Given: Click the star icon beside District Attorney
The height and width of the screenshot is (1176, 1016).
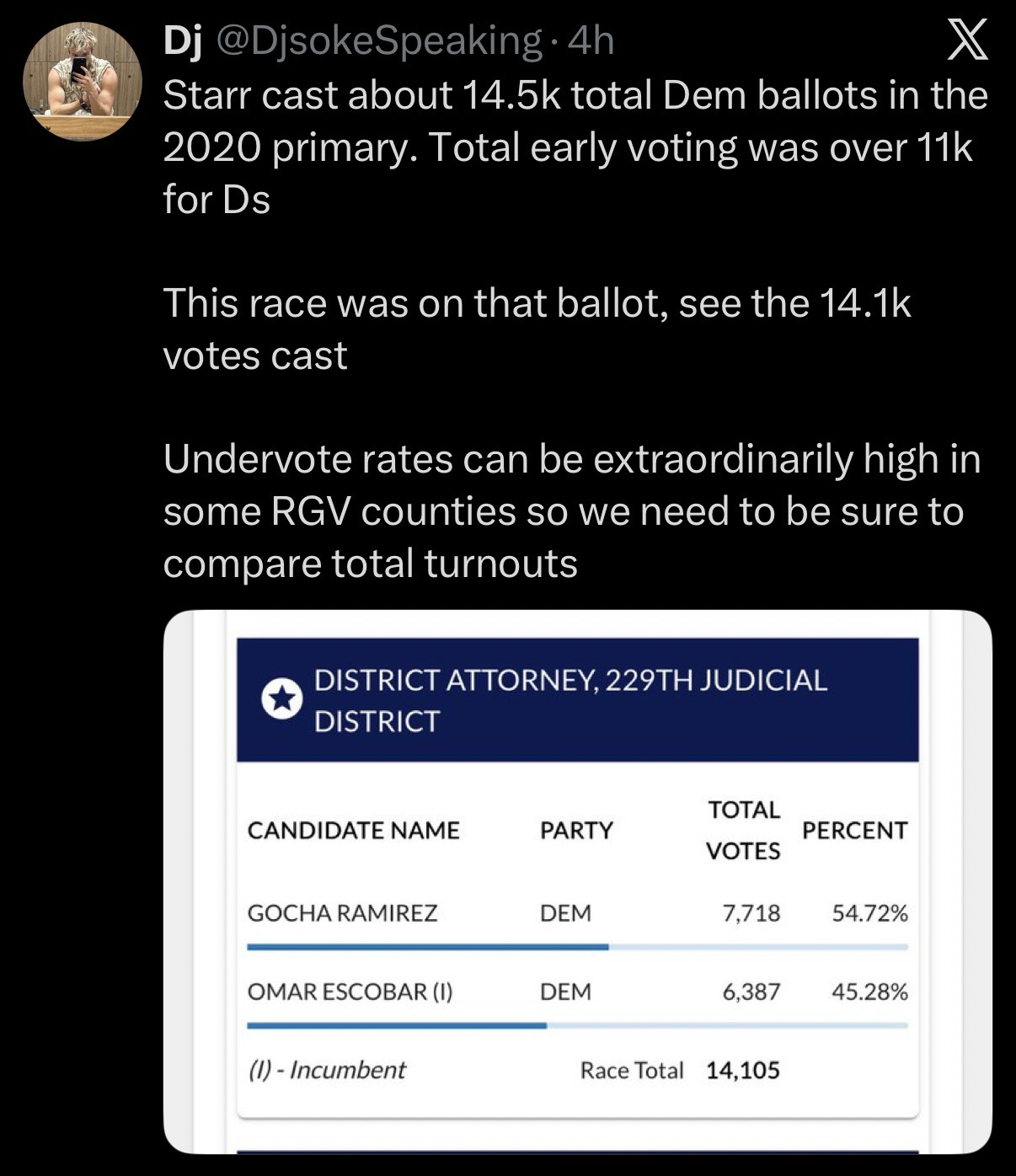Looking at the screenshot, I should click(x=282, y=699).
